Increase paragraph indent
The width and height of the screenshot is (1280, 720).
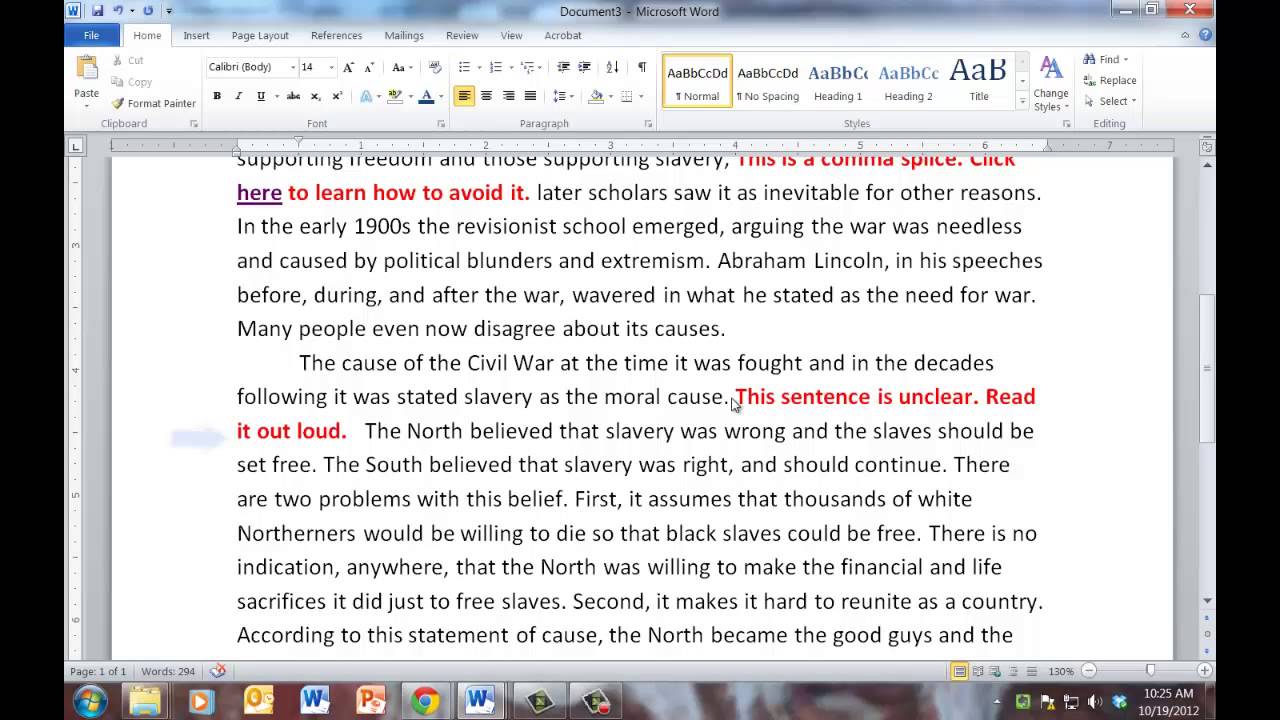pos(585,67)
